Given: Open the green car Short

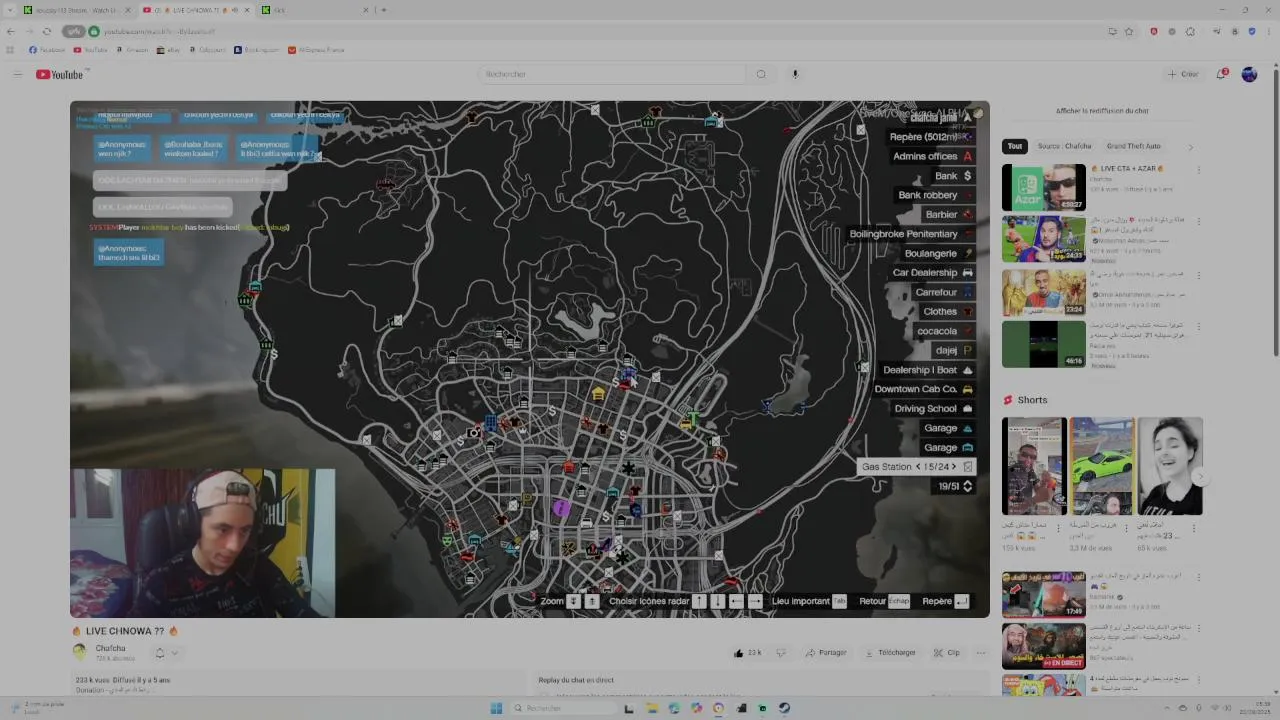Looking at the screenshot, I should 1102,466.
